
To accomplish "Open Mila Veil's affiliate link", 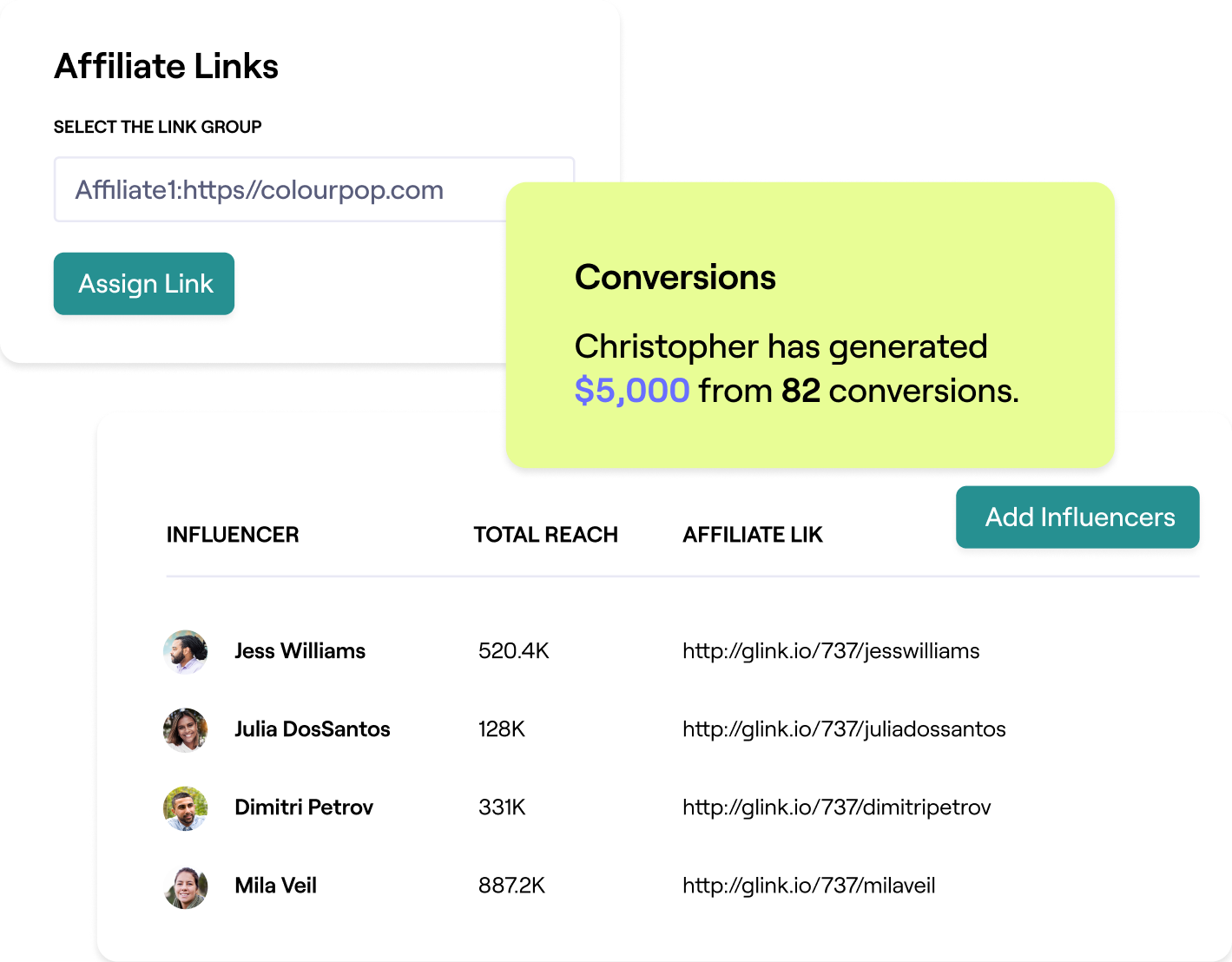I will pos(808,885).
